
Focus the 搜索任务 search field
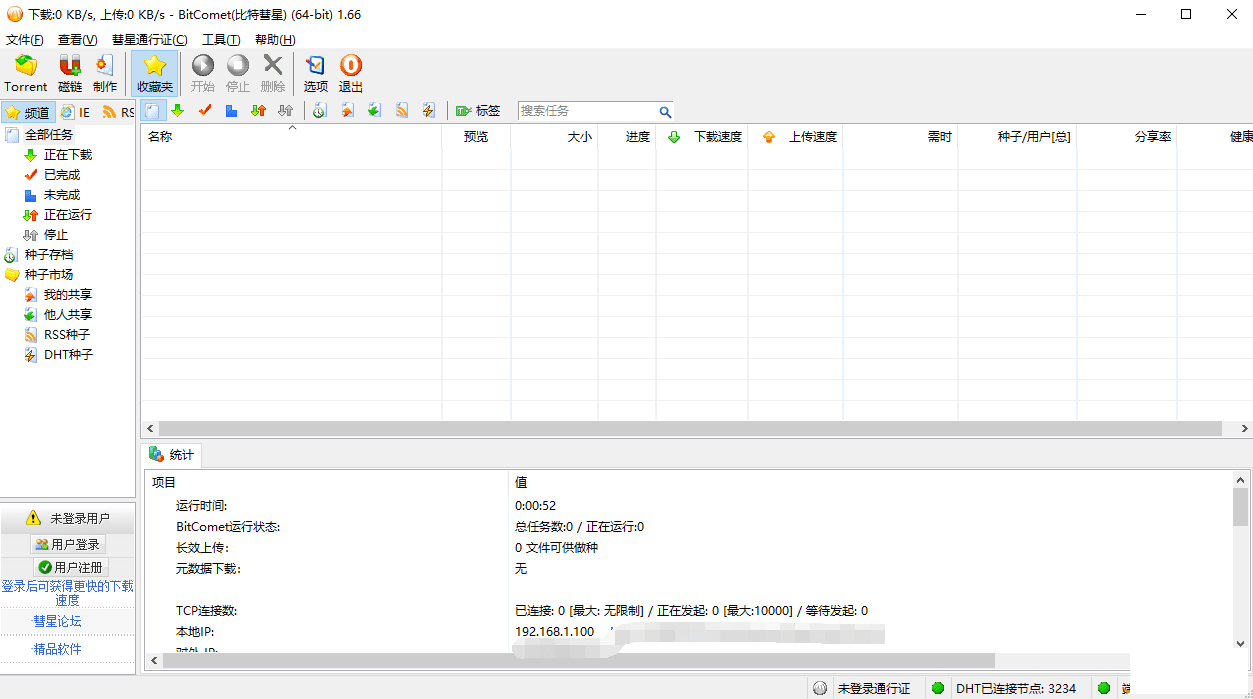[587, 111]
